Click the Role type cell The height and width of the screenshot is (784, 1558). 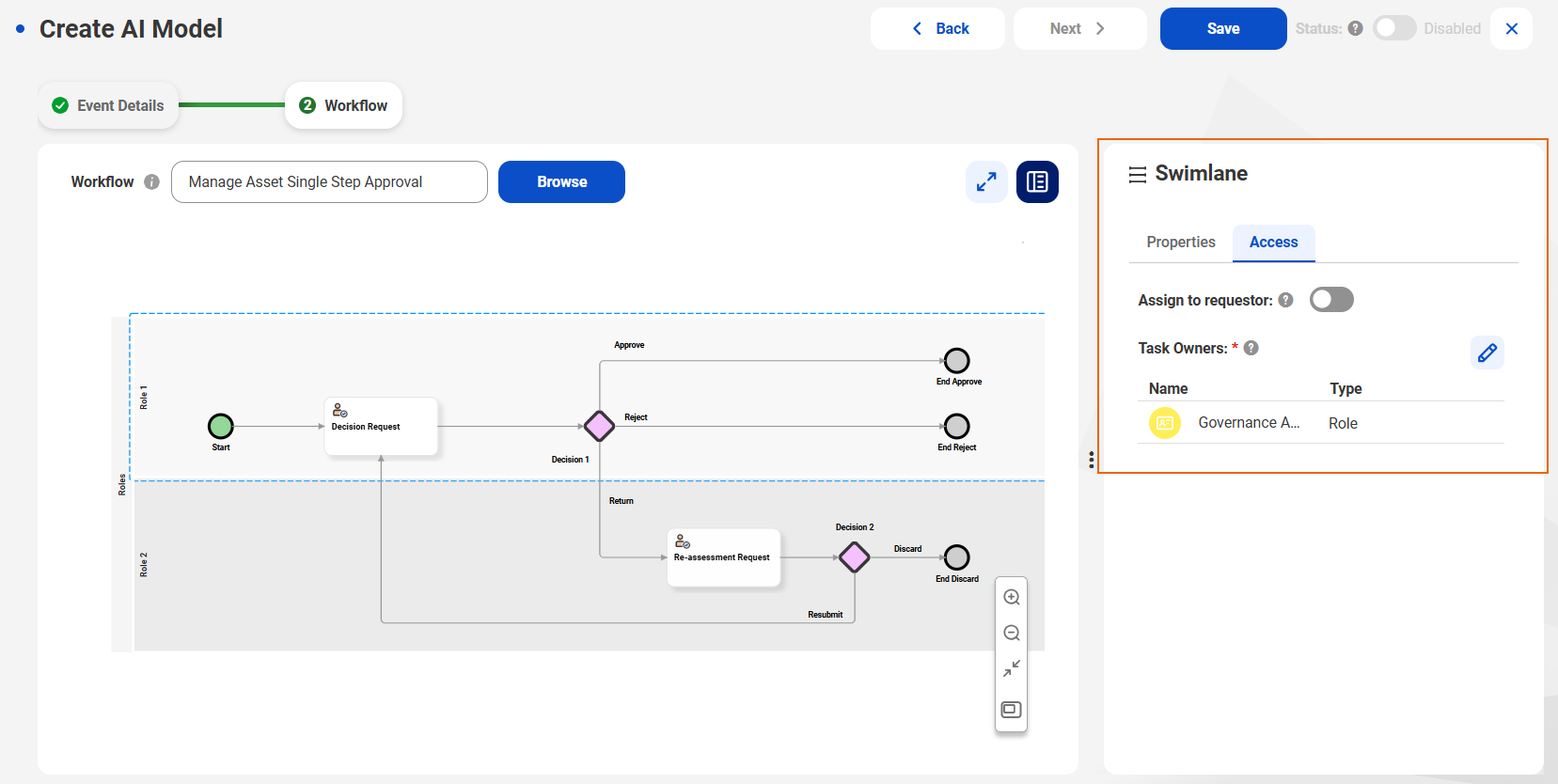(x=1343, y=423)
